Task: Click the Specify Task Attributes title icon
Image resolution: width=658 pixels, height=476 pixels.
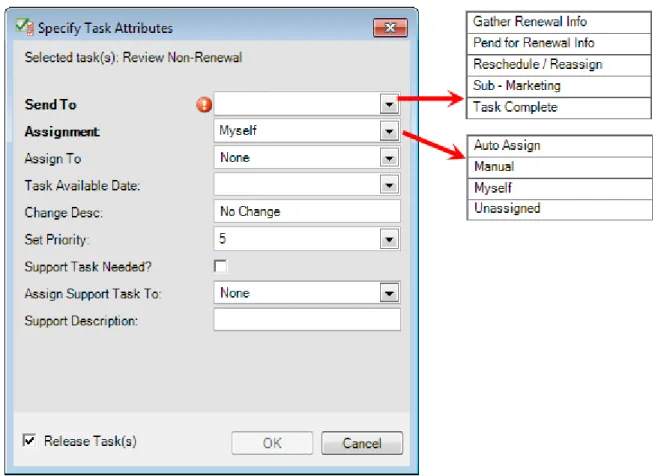Action: pos(24,27)
